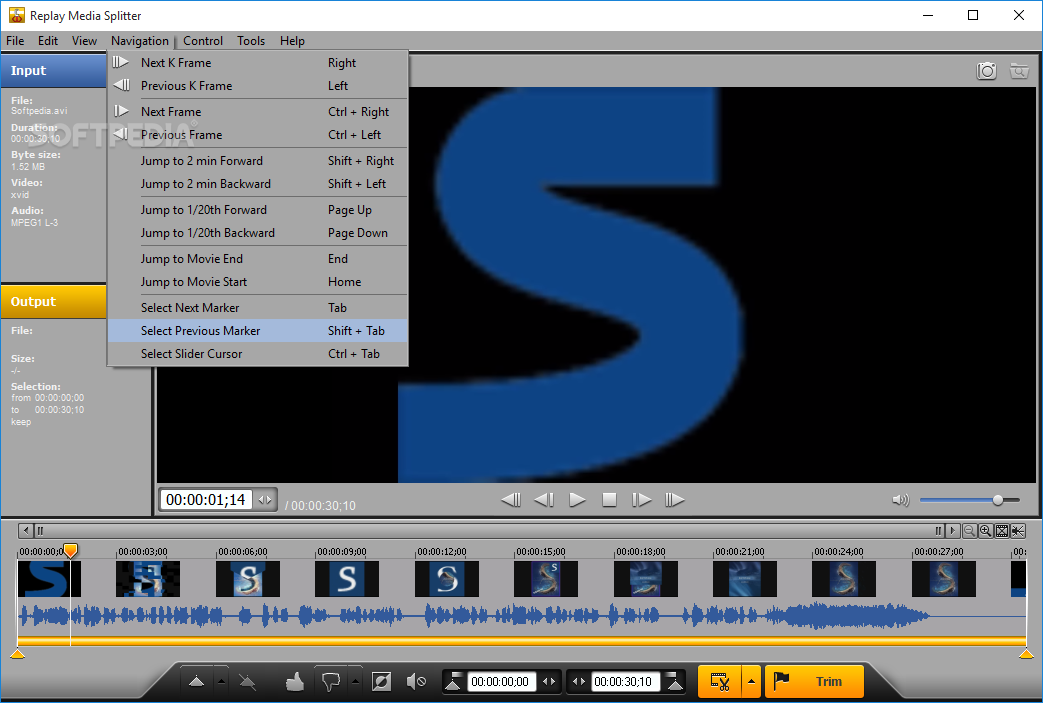The height and width of the screenshot is (703, 1043).
Task: Click the stepper arrows of end time field
Action: pyautogui.click(x=579, y=682)
